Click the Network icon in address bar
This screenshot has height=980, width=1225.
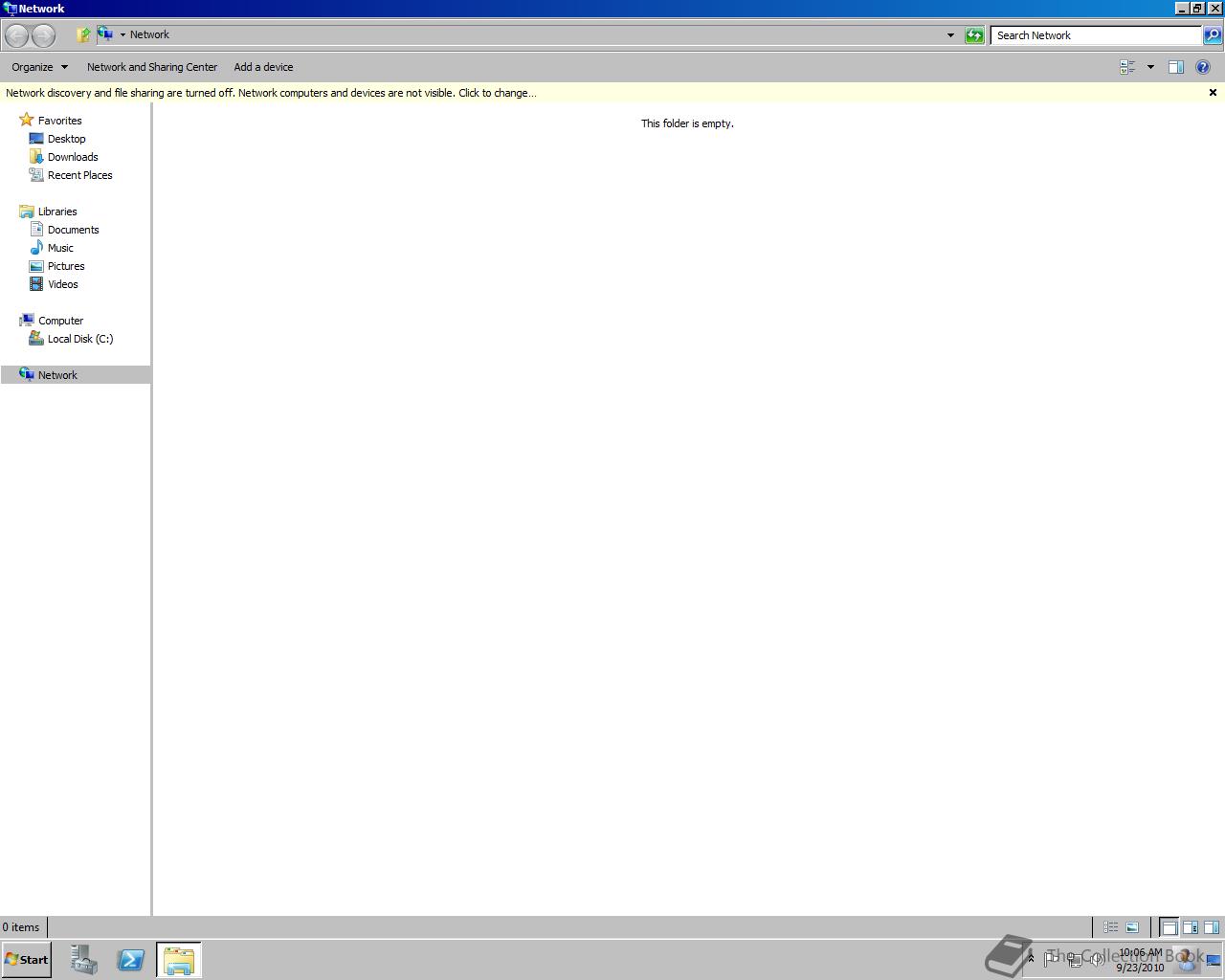tap(105, 34)
